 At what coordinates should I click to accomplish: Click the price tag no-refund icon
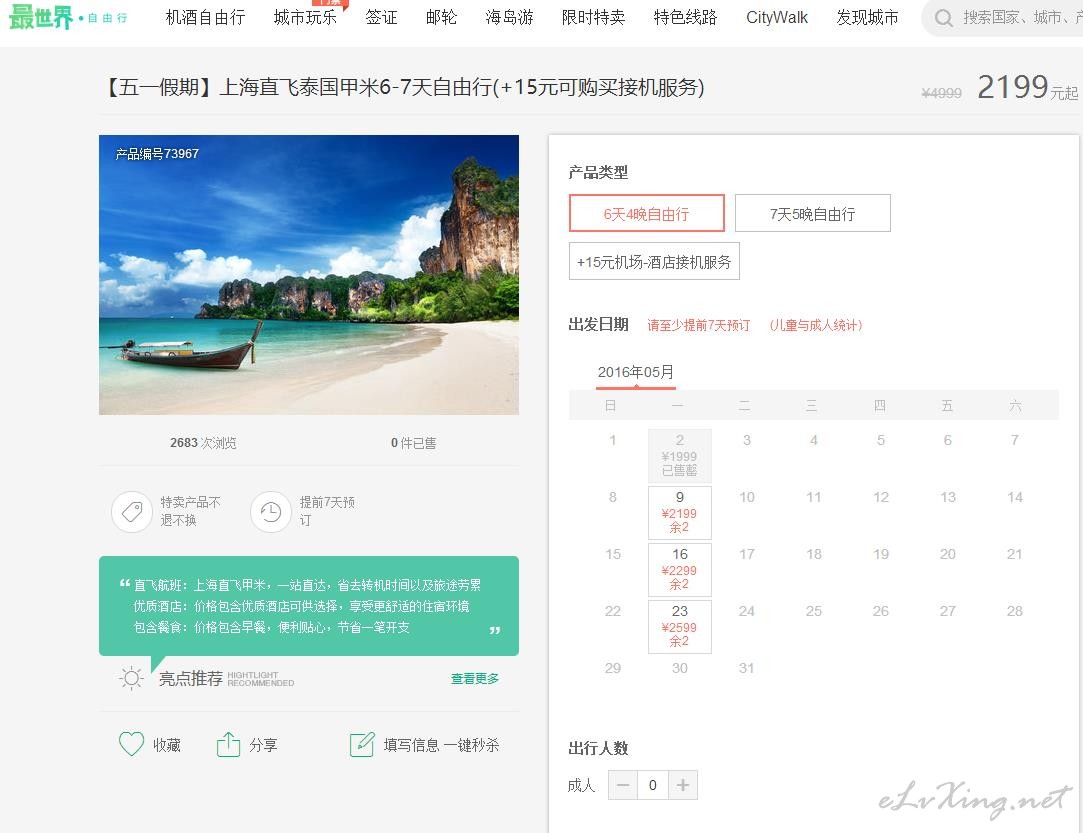pyautogui.click(x=132, y=512)
